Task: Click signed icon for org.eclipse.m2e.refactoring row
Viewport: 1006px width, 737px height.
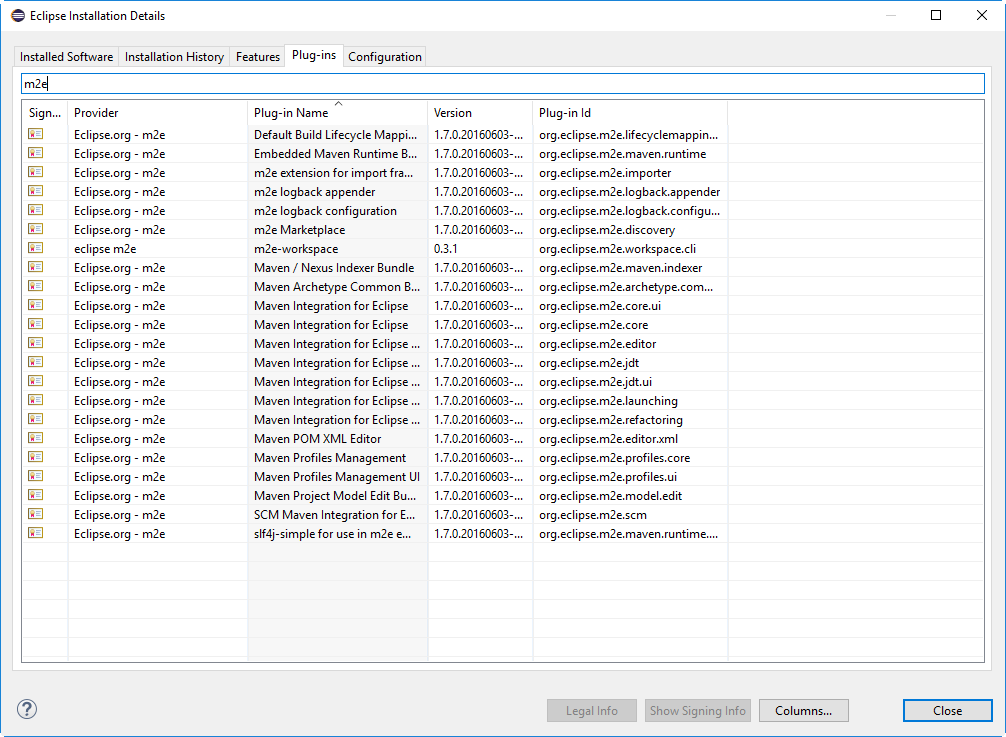Action: [x=36, y=419]
